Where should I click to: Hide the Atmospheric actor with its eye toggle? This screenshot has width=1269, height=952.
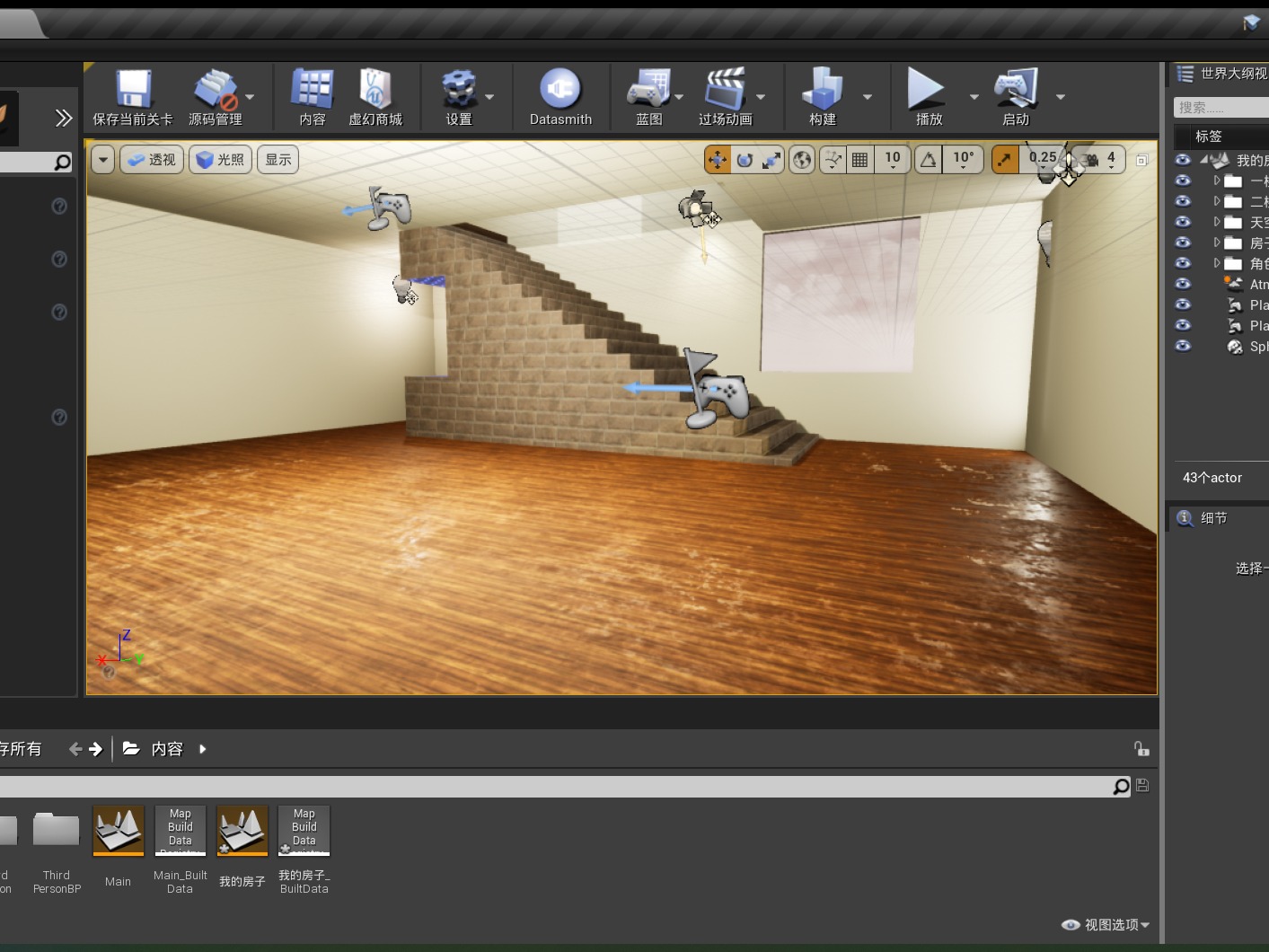click(1184, 284)
